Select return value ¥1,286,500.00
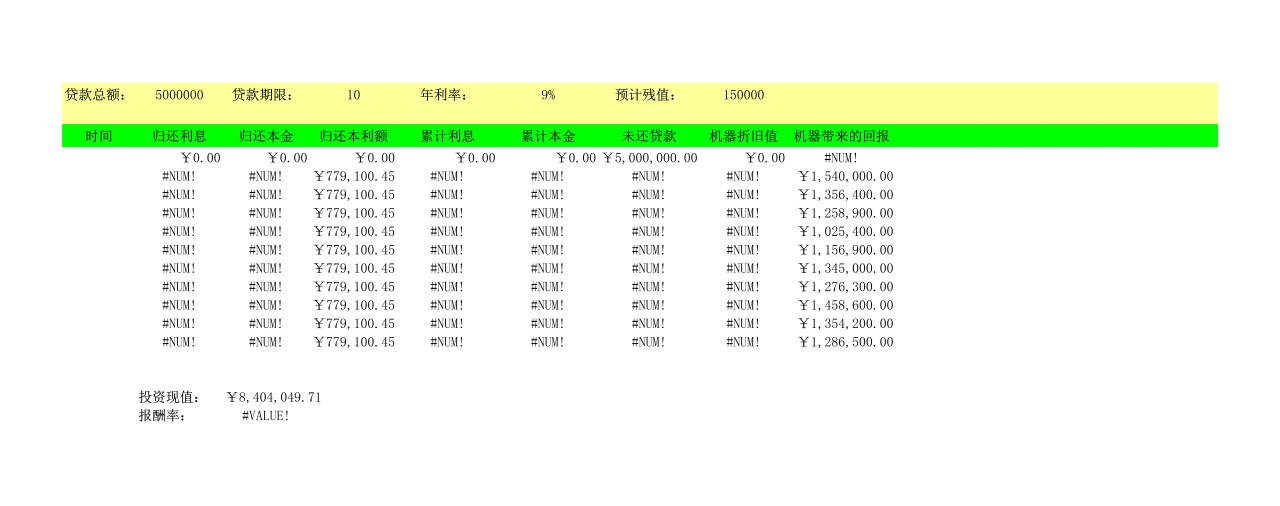Image resolution: width=1280 pixels, height=506 pixels. 846,342
